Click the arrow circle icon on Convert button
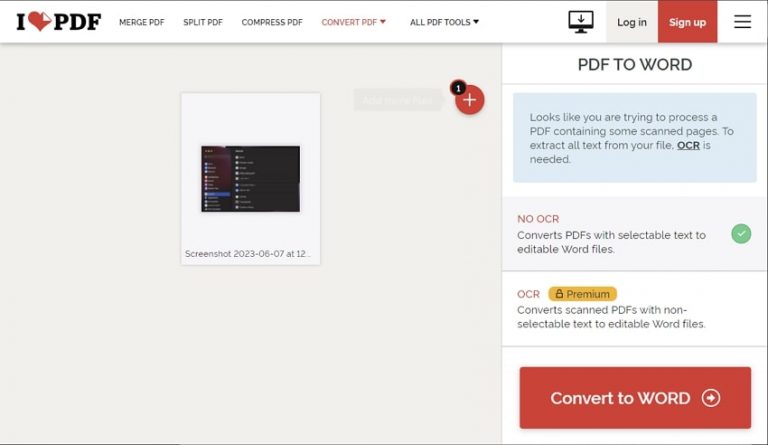The image size is (768, 445). click(x=711, y=398)
